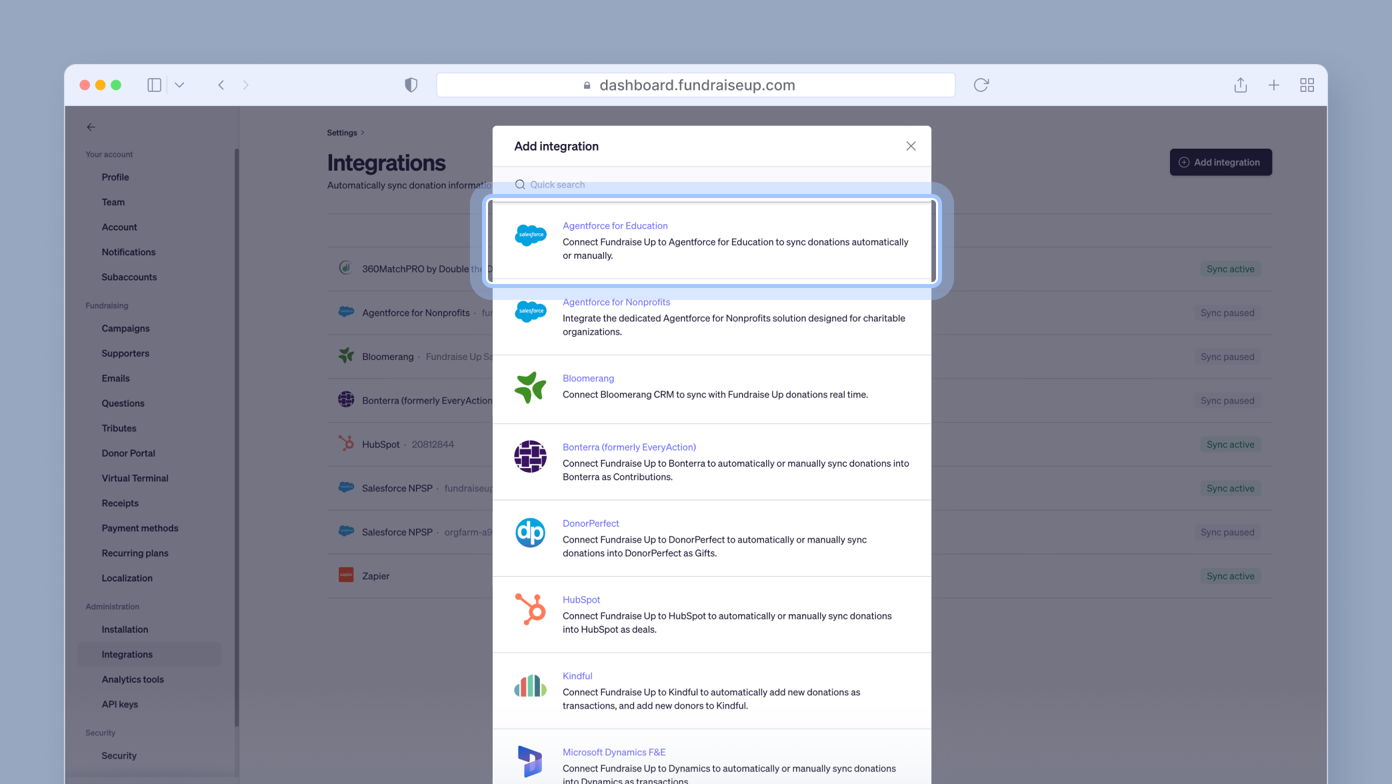Open Agentforce for Nonprofits link in dialog
The width and height of the screenshot is (1392, 784).
point(616,302)
